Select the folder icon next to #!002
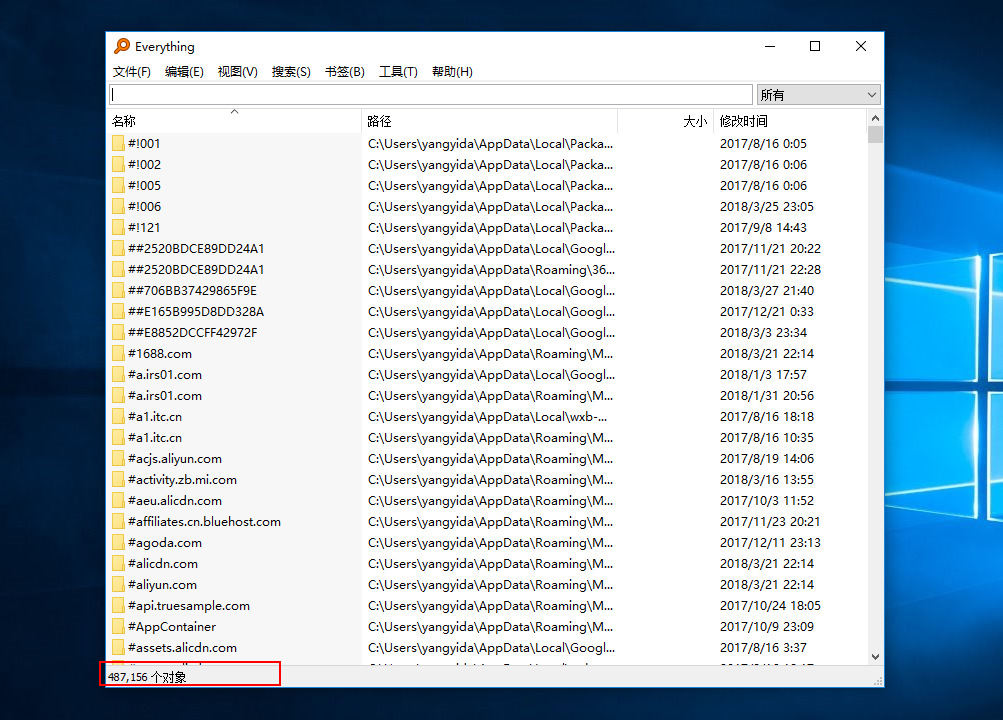 118,164
